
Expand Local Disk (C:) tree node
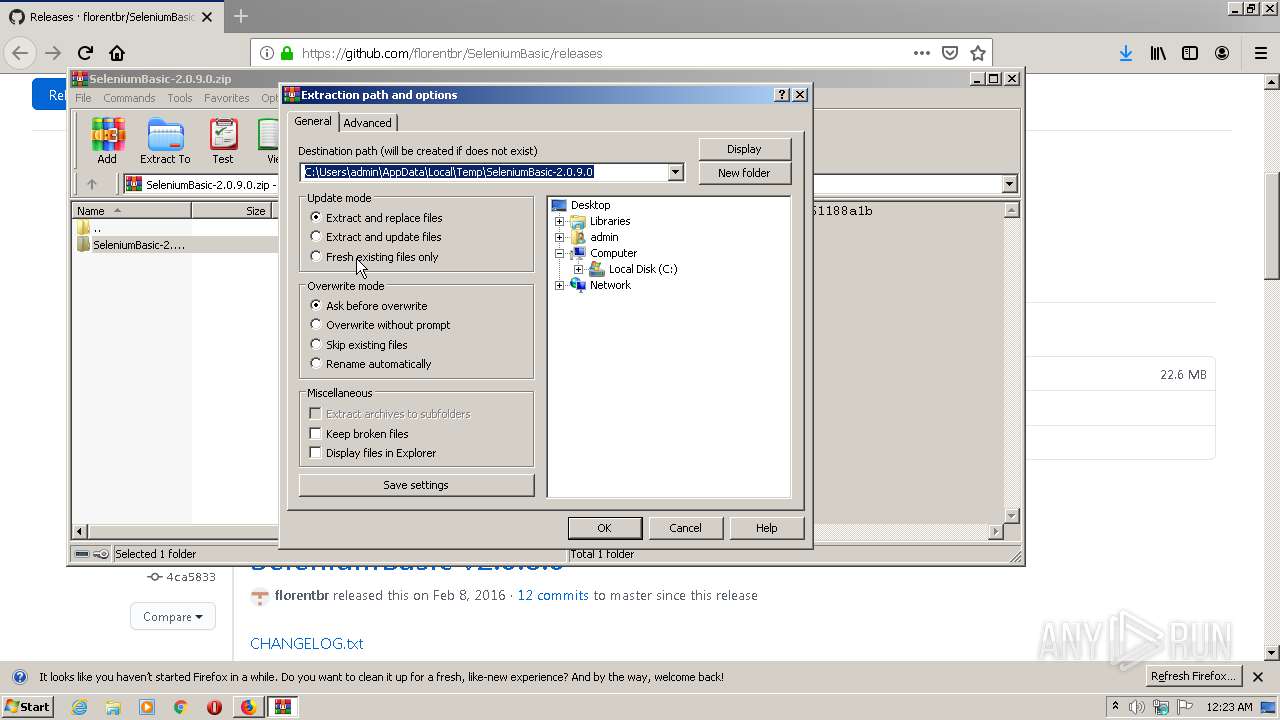pyautogui.click(x=579, y=269)
